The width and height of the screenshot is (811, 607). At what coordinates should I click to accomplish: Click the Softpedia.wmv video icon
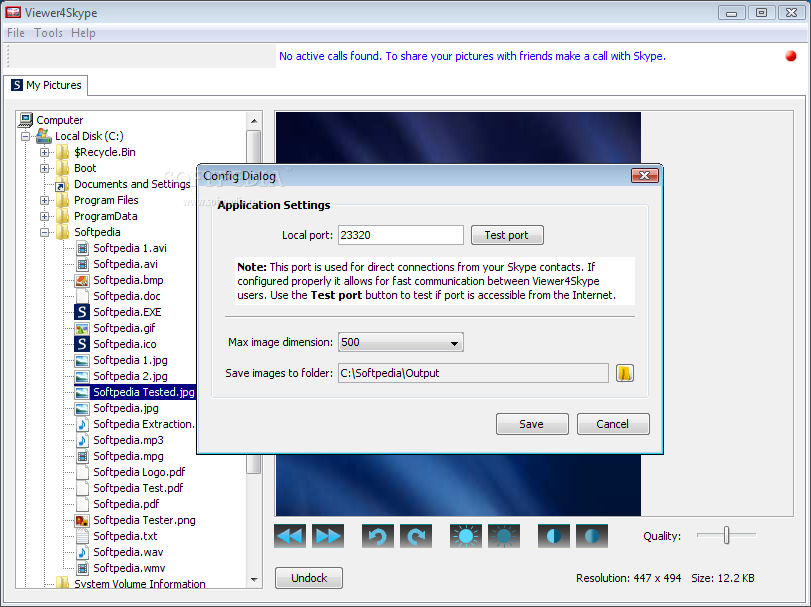pyautogui.click(x=82, y=568)
